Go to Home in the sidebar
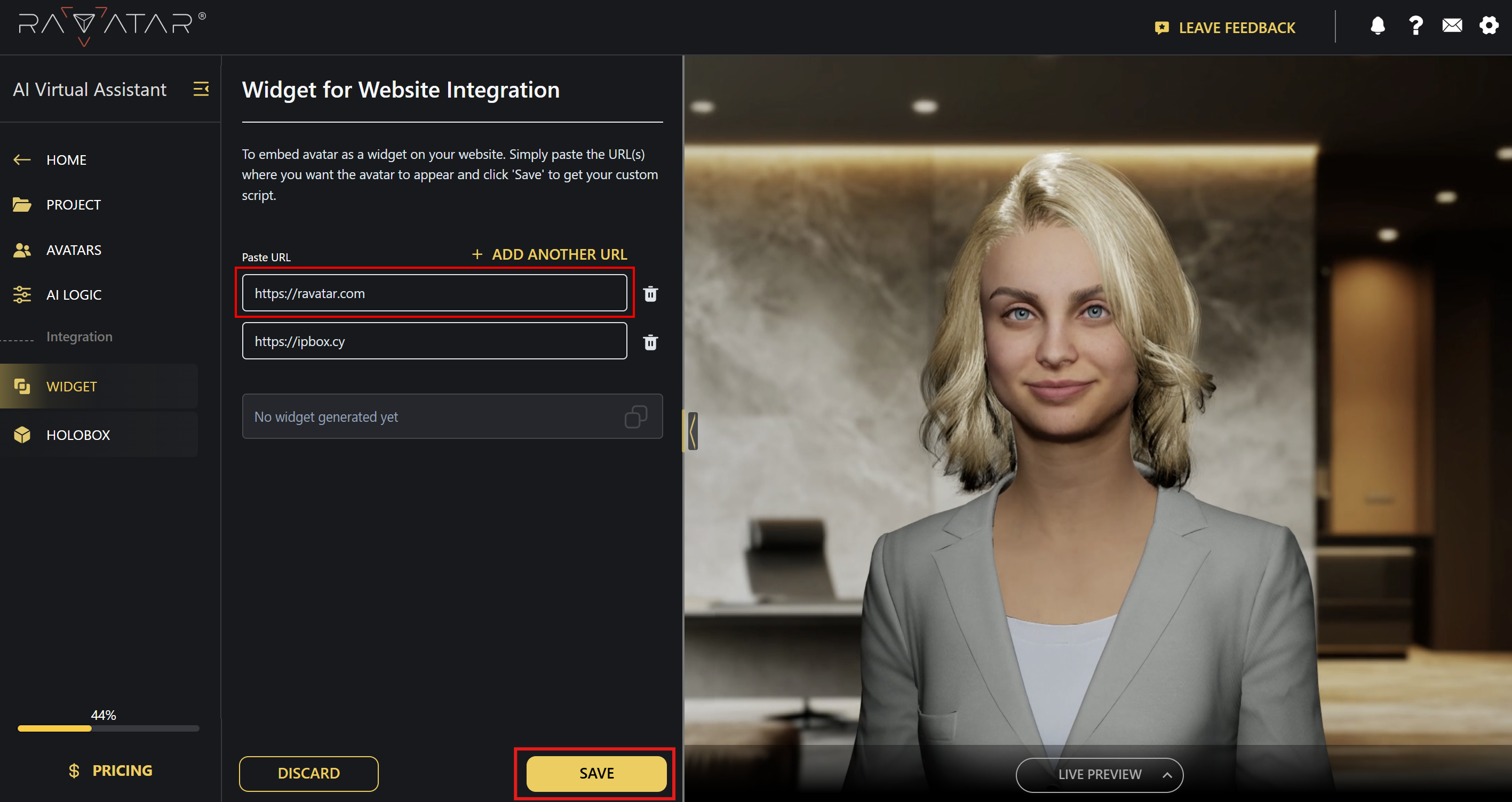Image resolution: width=1512 pixels, height=802 pixels. tap(66, 160)
